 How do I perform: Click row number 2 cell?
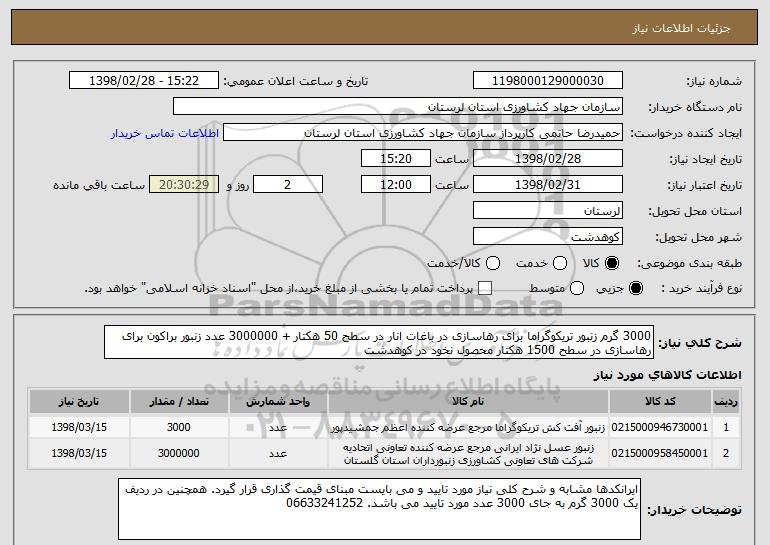(726, 453)
